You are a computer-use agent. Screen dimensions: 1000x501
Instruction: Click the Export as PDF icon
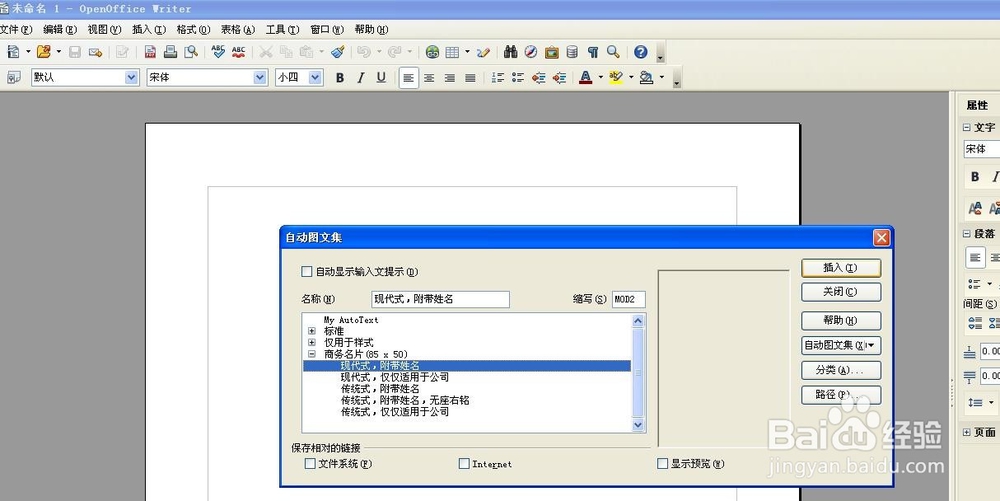[150, 52]
